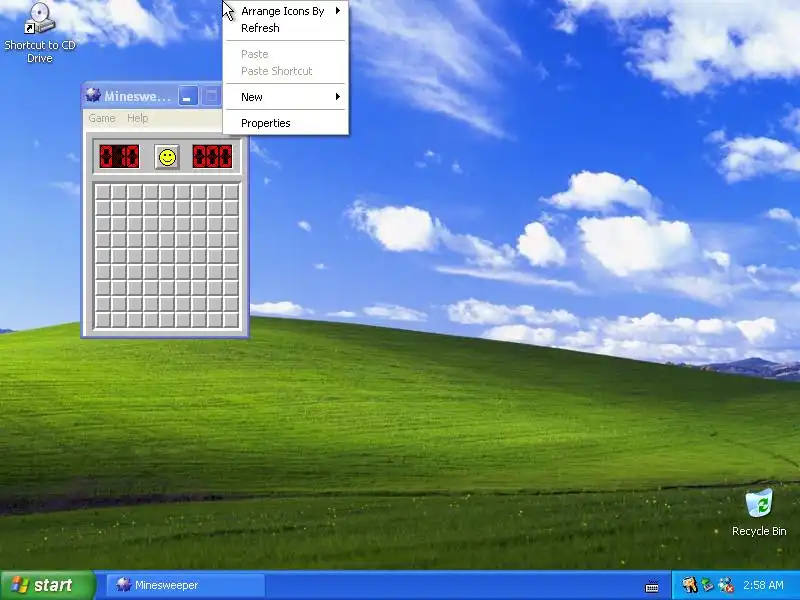Click the grayed-out Paste menu entry
Image resolution: width=800 pixels, height=600 pixels.
click(x=286, y=54)
